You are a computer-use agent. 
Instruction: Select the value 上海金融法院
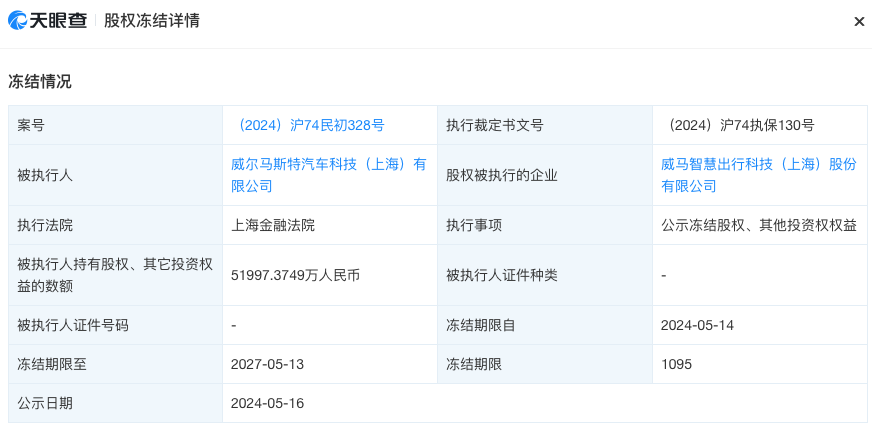point(273,225)
